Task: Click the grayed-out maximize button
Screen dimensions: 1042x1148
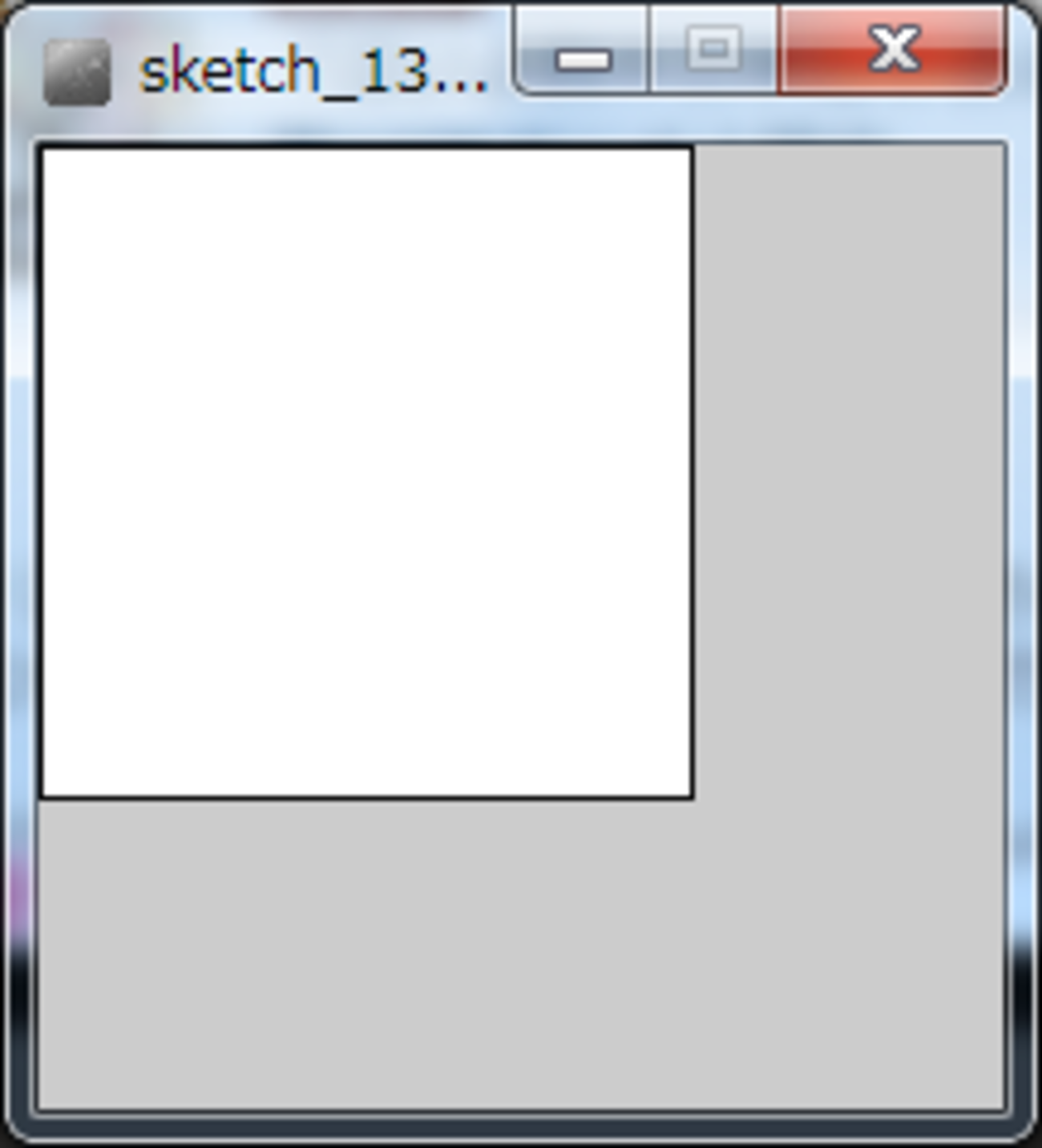Action: [x=713, y=50]
